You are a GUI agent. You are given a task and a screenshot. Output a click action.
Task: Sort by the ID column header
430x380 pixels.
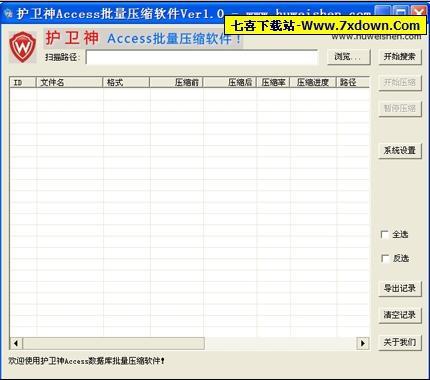[23, 82]
